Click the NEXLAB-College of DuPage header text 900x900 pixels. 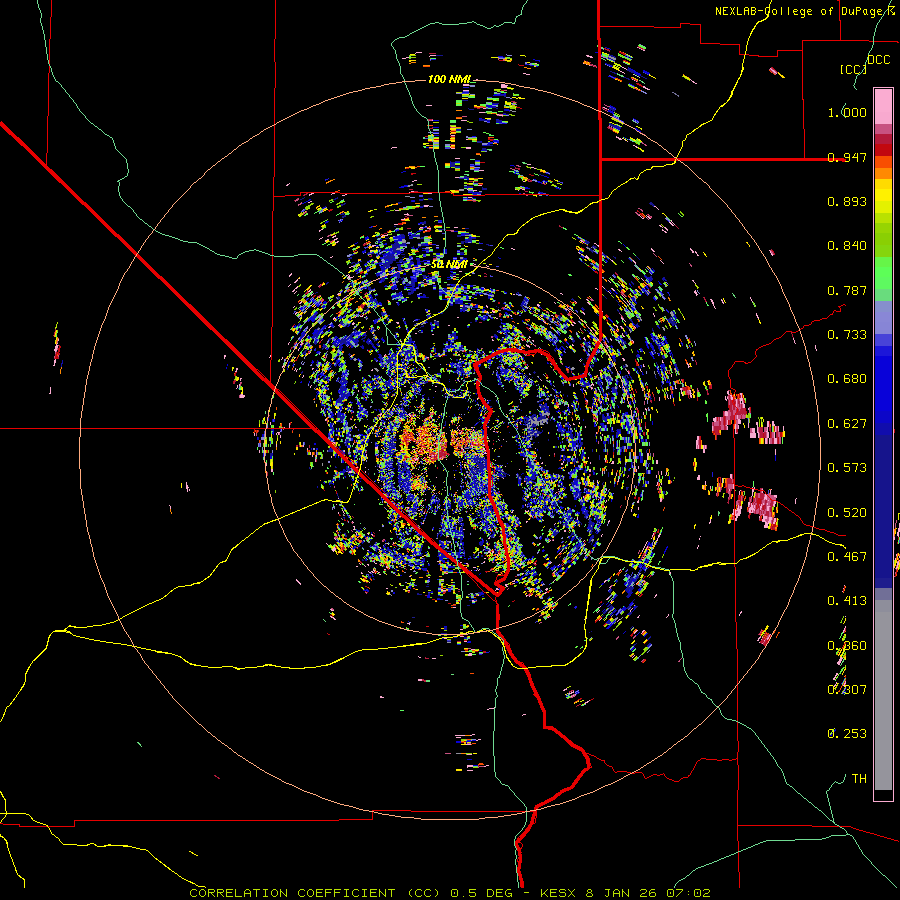coord(804,11)
